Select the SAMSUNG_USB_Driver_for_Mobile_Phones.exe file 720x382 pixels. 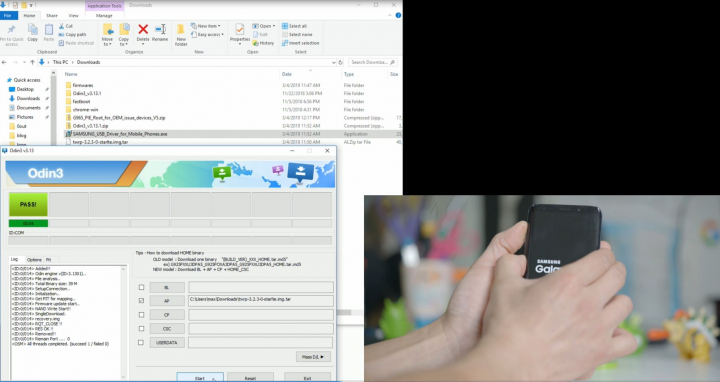[x=120, y=134]
